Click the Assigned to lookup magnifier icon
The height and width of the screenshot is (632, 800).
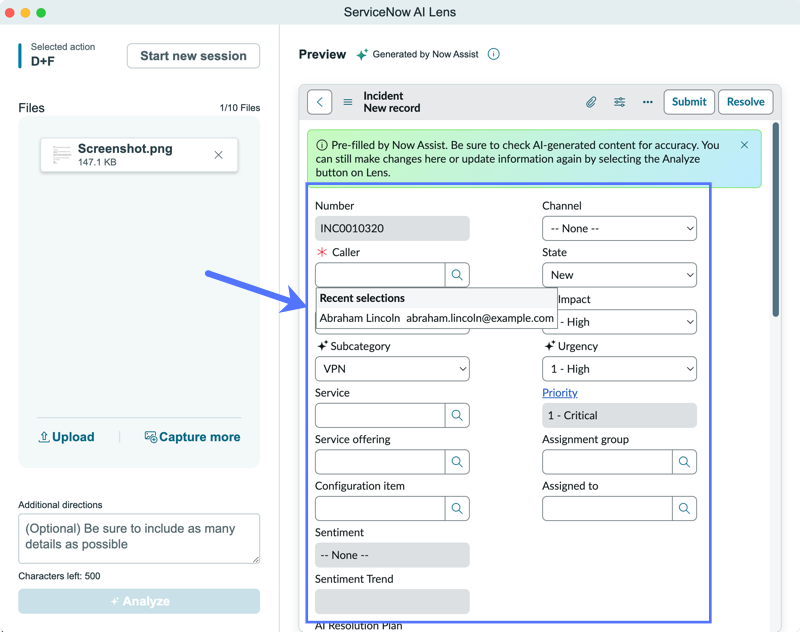coord(684,508)
